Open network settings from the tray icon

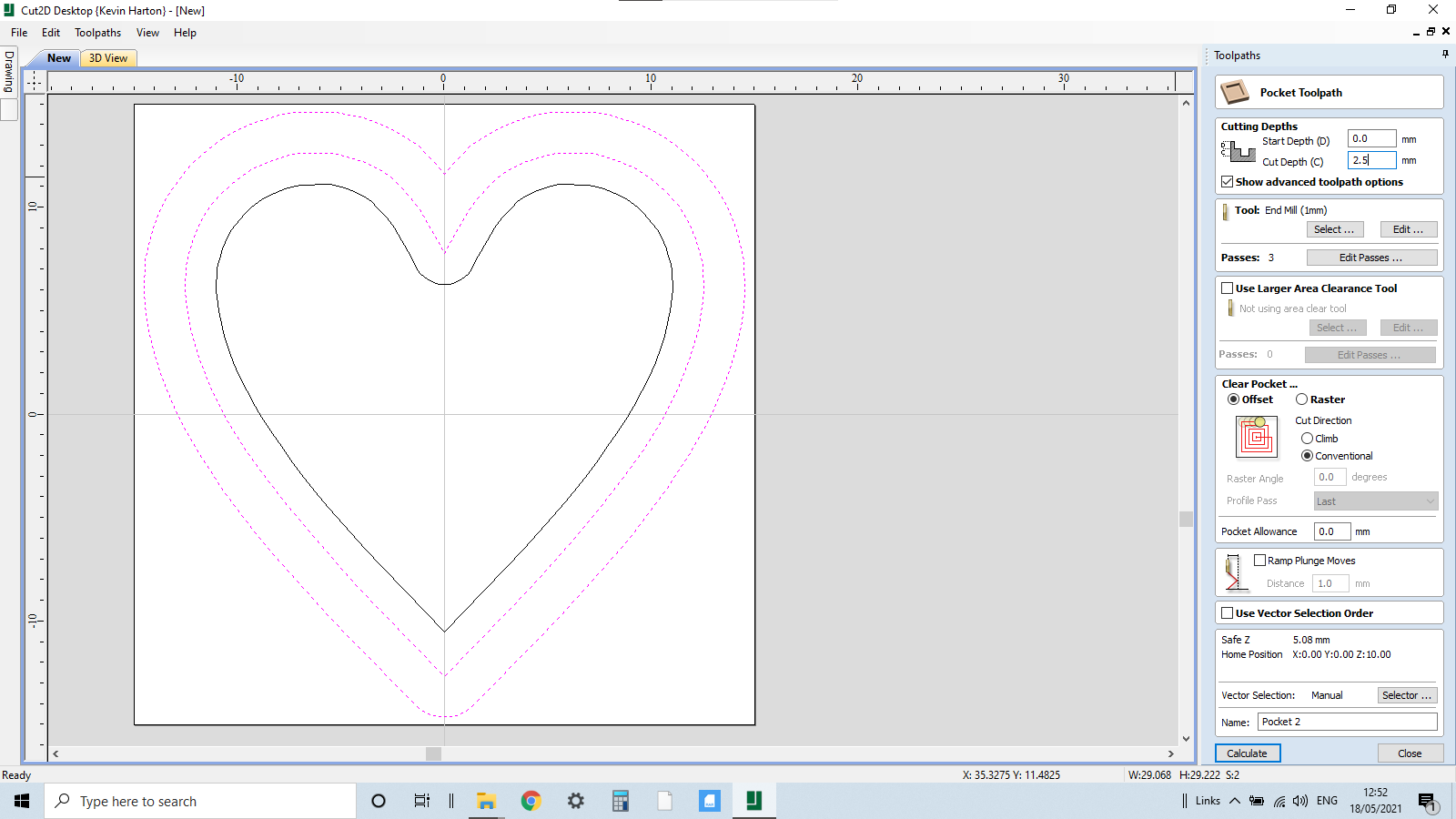click(1279, 801)
